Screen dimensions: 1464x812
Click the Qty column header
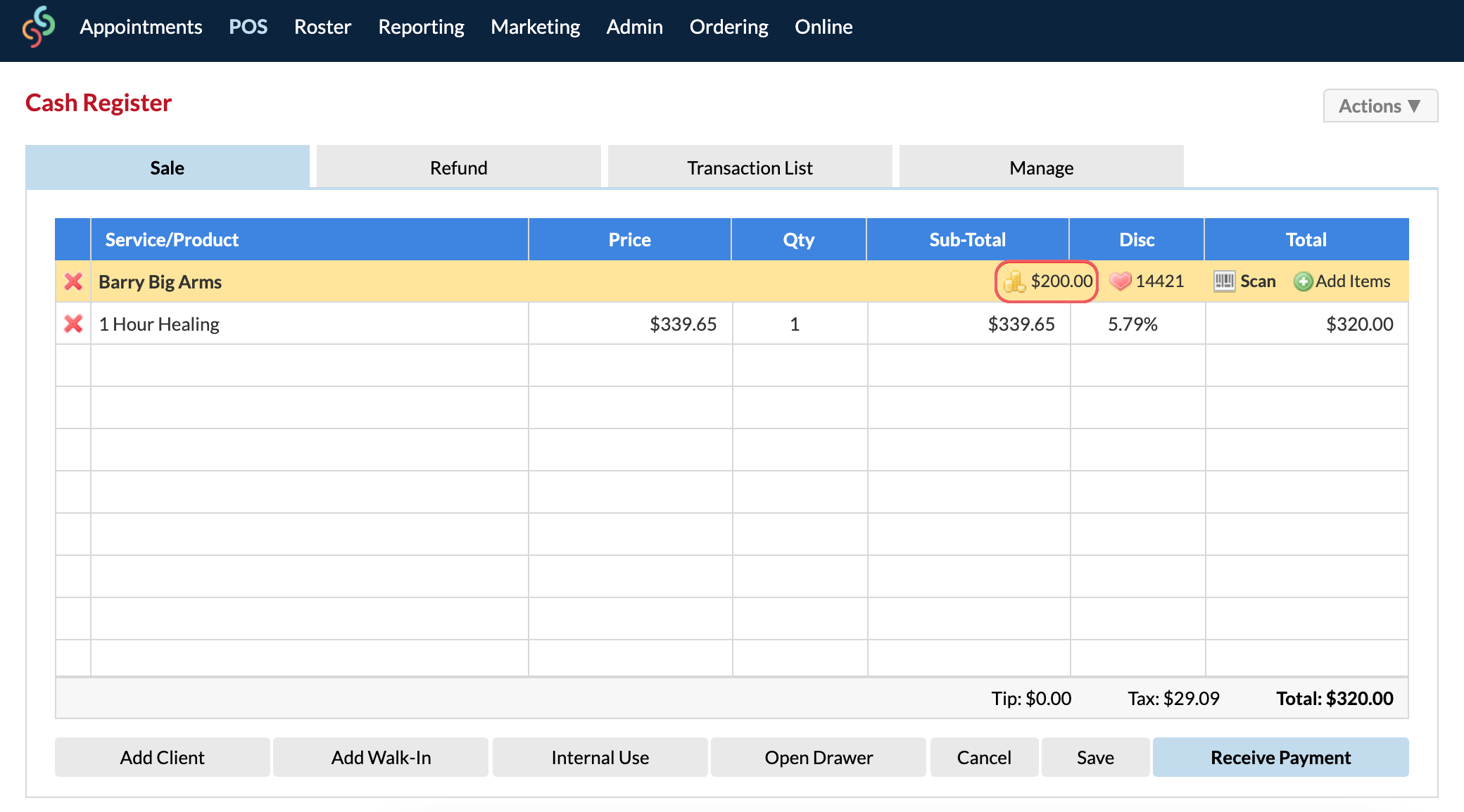tap(799, 239)
